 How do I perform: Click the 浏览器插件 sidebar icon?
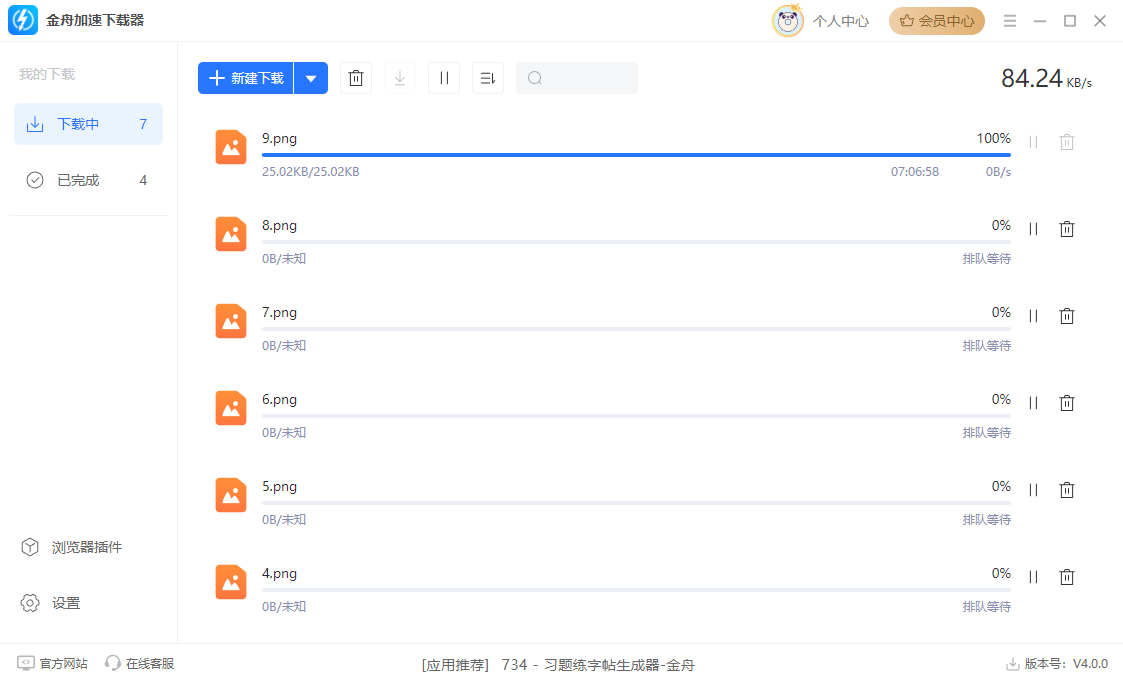click(30, 547)
